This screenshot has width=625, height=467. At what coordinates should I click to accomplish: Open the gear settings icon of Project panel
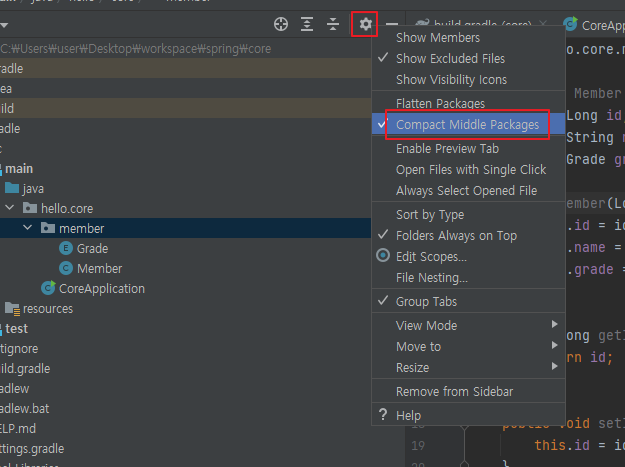[365, 24]
